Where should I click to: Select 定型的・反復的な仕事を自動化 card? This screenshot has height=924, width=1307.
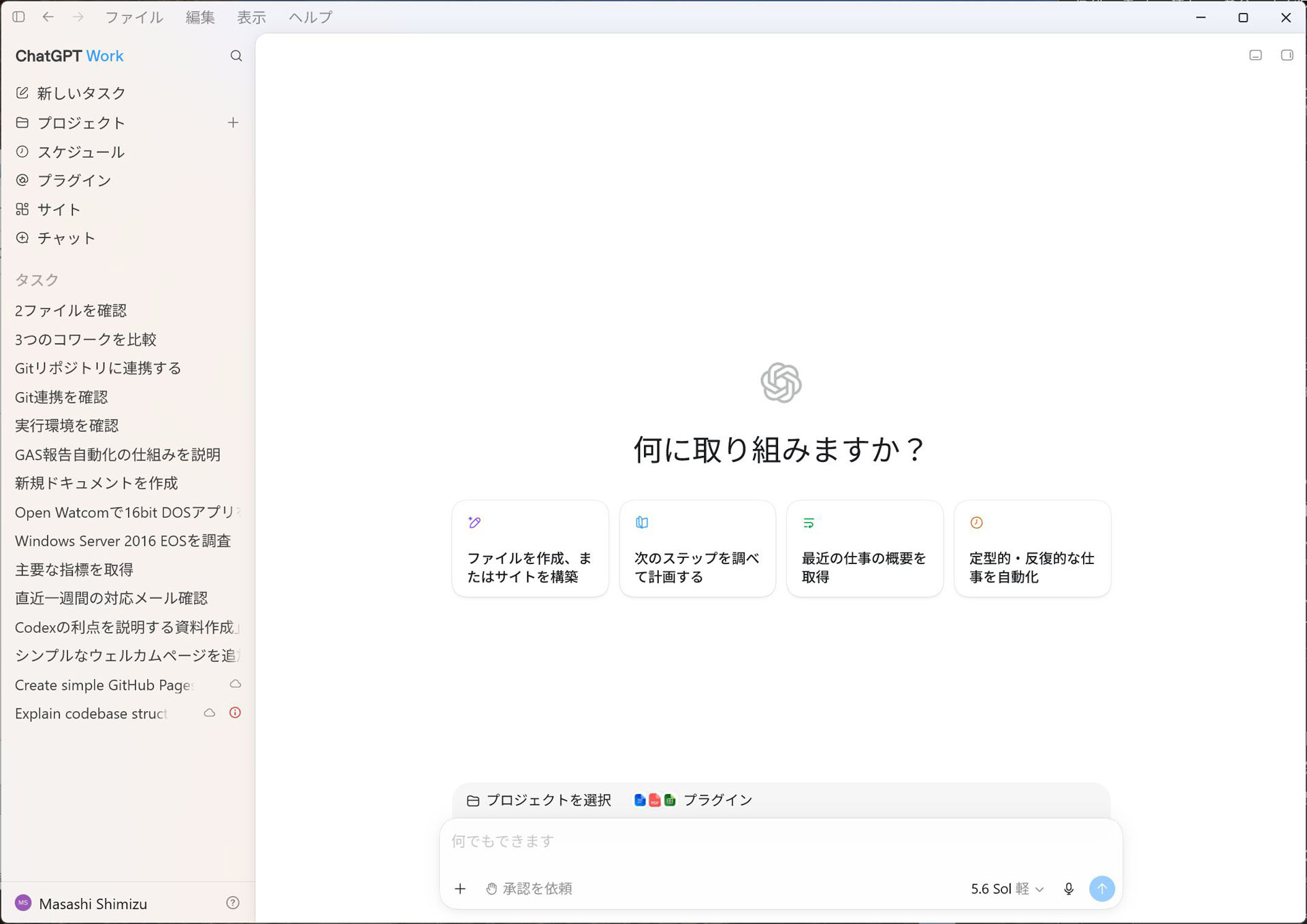(1033, 548)
